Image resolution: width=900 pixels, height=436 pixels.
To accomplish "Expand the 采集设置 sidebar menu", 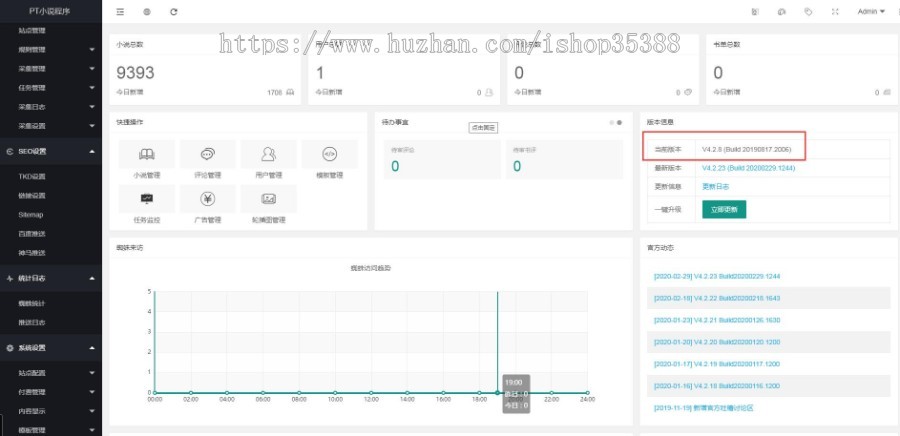I will [x=92, y=126].
